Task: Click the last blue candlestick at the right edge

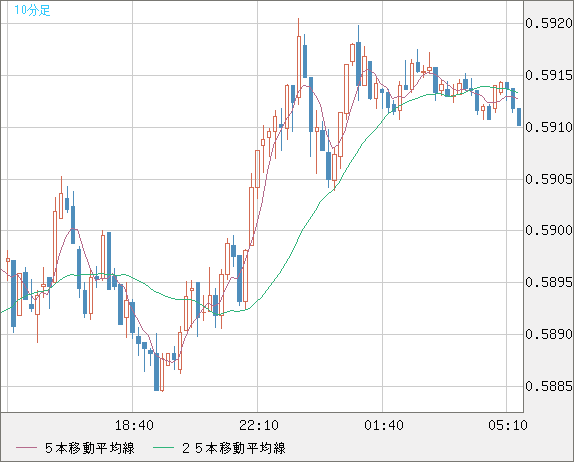Action: pyautogui.click(x=519, y=117)
